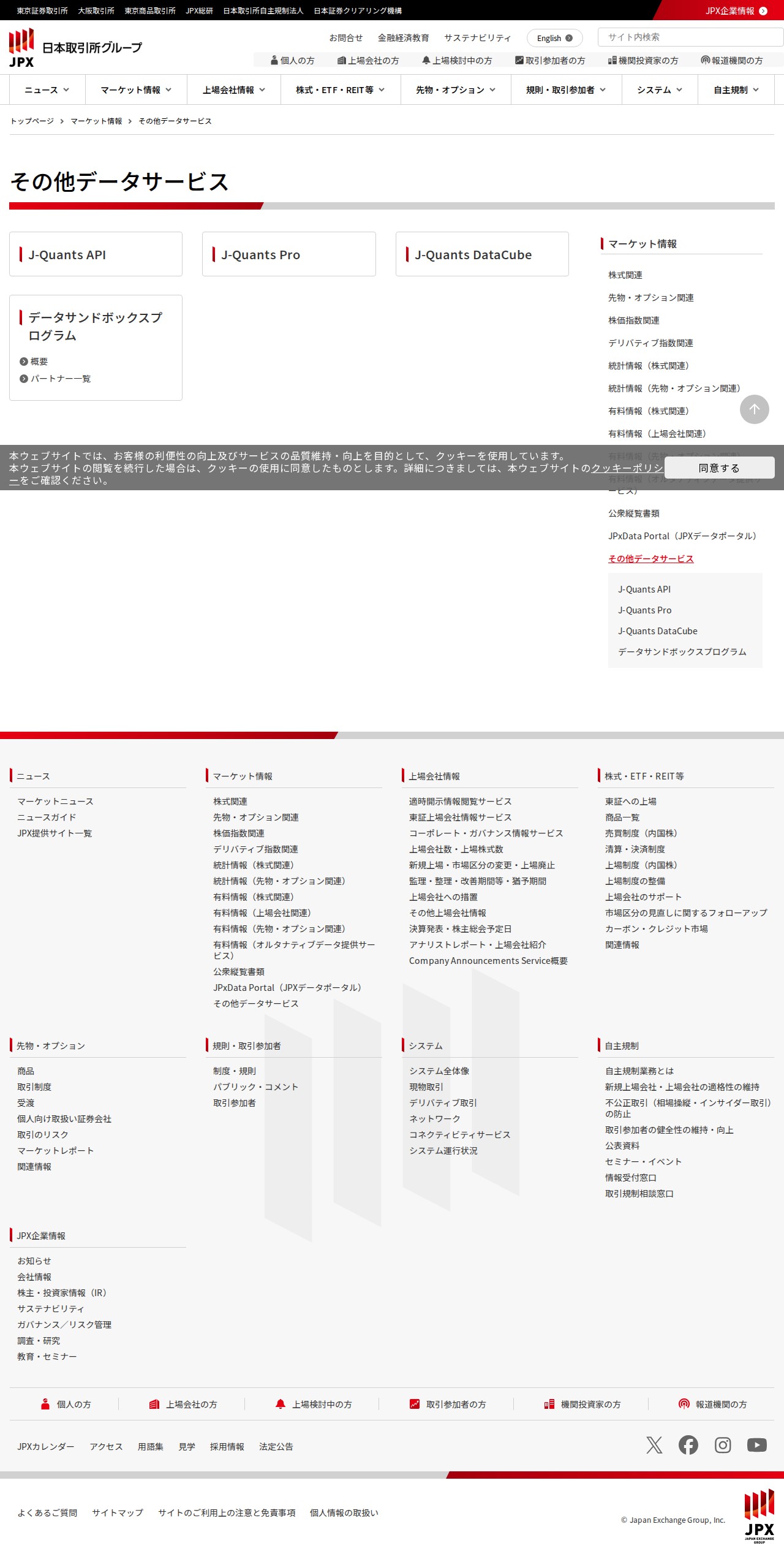Screen dimensions: 784x1551
Task: Open お問合せ in the header
Action: [346, 38]
